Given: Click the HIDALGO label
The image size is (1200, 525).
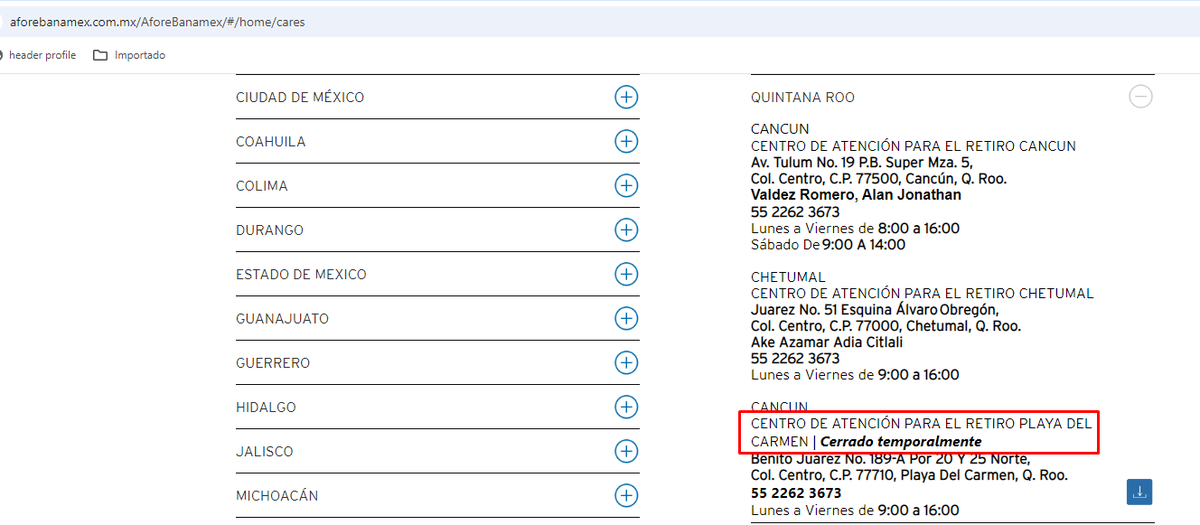Looking at the screenshot, I should coord(266,407).
